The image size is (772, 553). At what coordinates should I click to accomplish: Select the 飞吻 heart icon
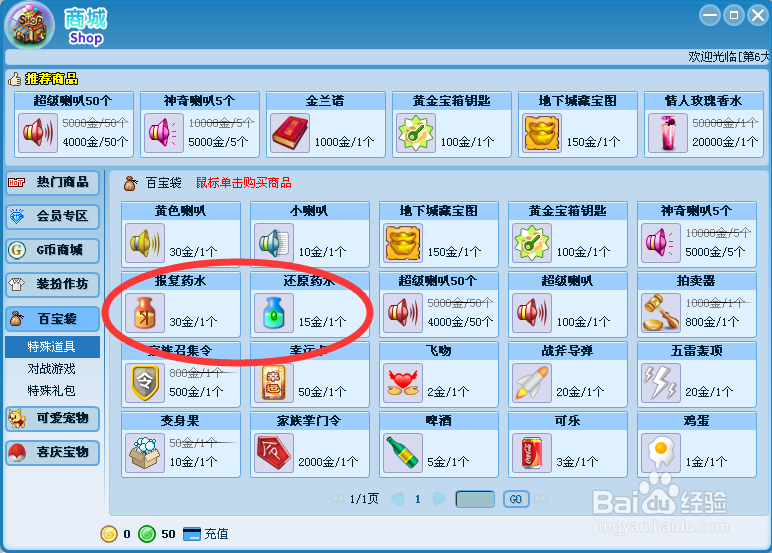pos(403,383)
